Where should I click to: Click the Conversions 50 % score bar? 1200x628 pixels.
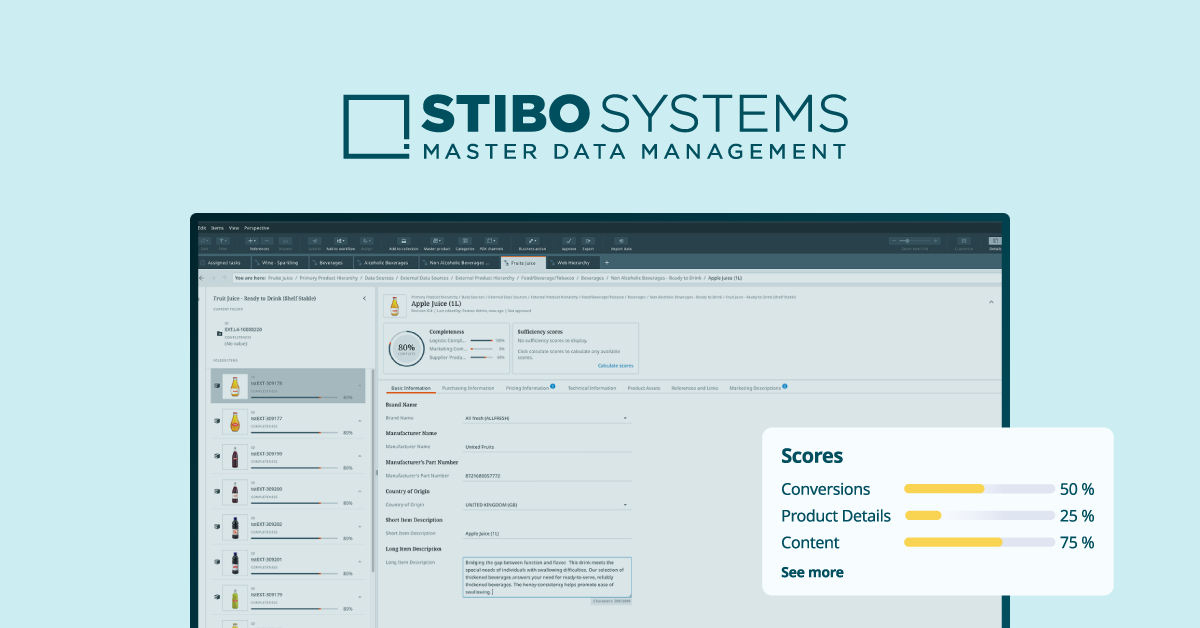[979, 489]
